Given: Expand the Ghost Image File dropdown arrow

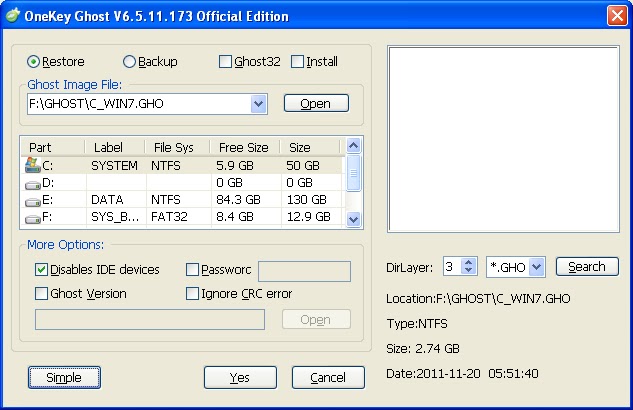Looking at the screenshot, I should 258,104.
